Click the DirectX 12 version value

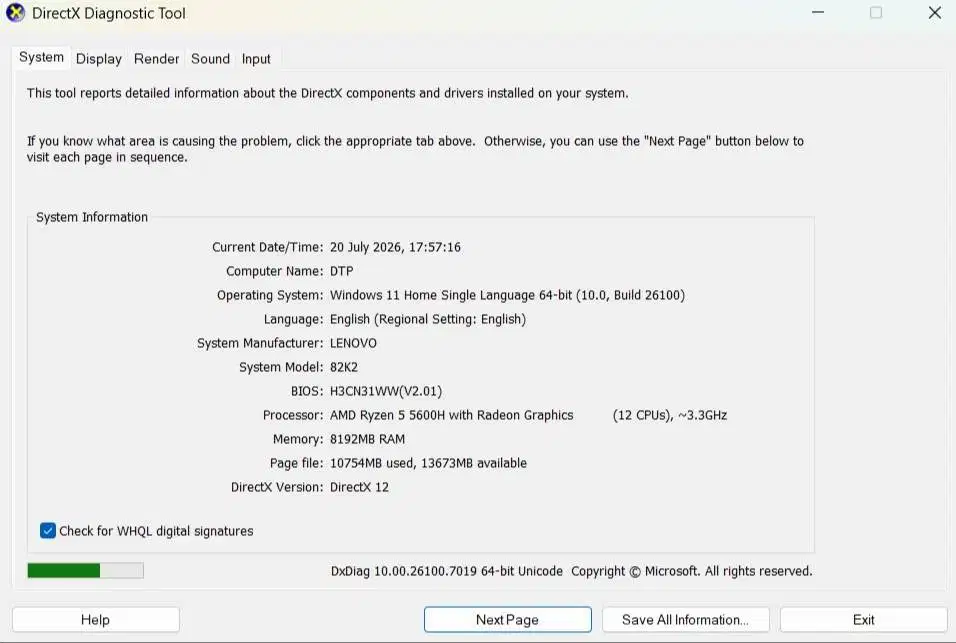[359, 487]
